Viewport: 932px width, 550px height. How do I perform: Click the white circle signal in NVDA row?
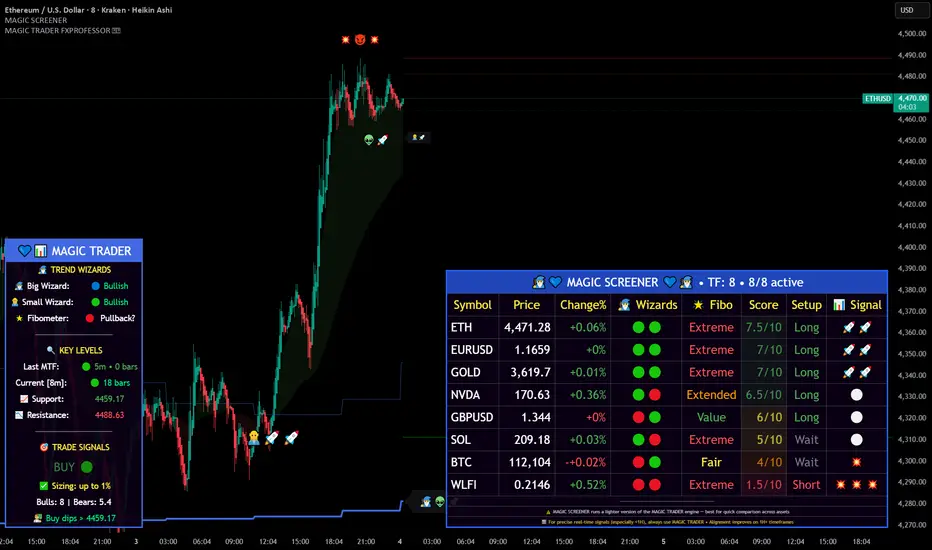click(x=857, y=395)
